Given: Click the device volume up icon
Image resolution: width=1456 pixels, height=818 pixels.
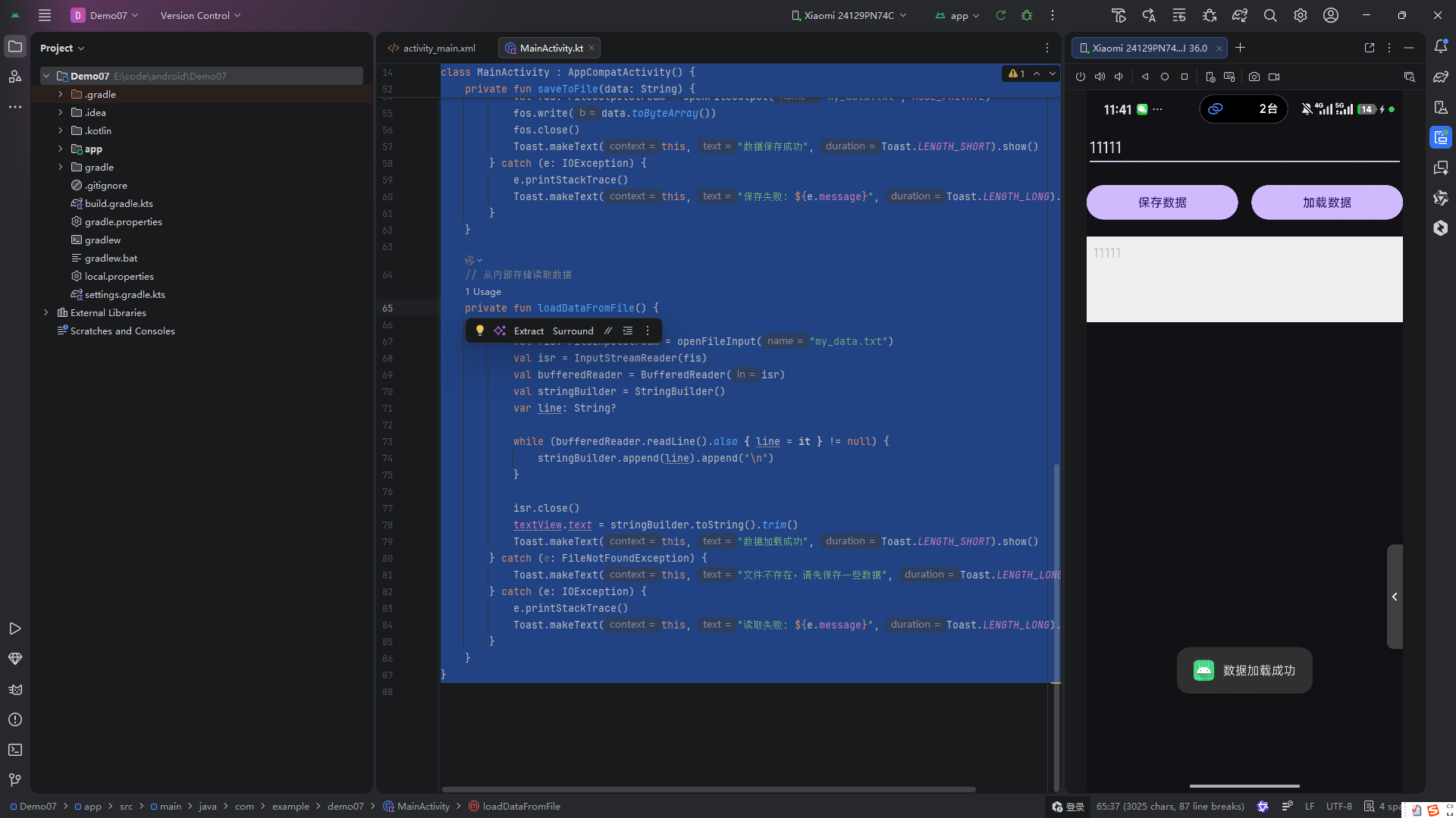Looking at the screenshot, I should point(1100,77).
